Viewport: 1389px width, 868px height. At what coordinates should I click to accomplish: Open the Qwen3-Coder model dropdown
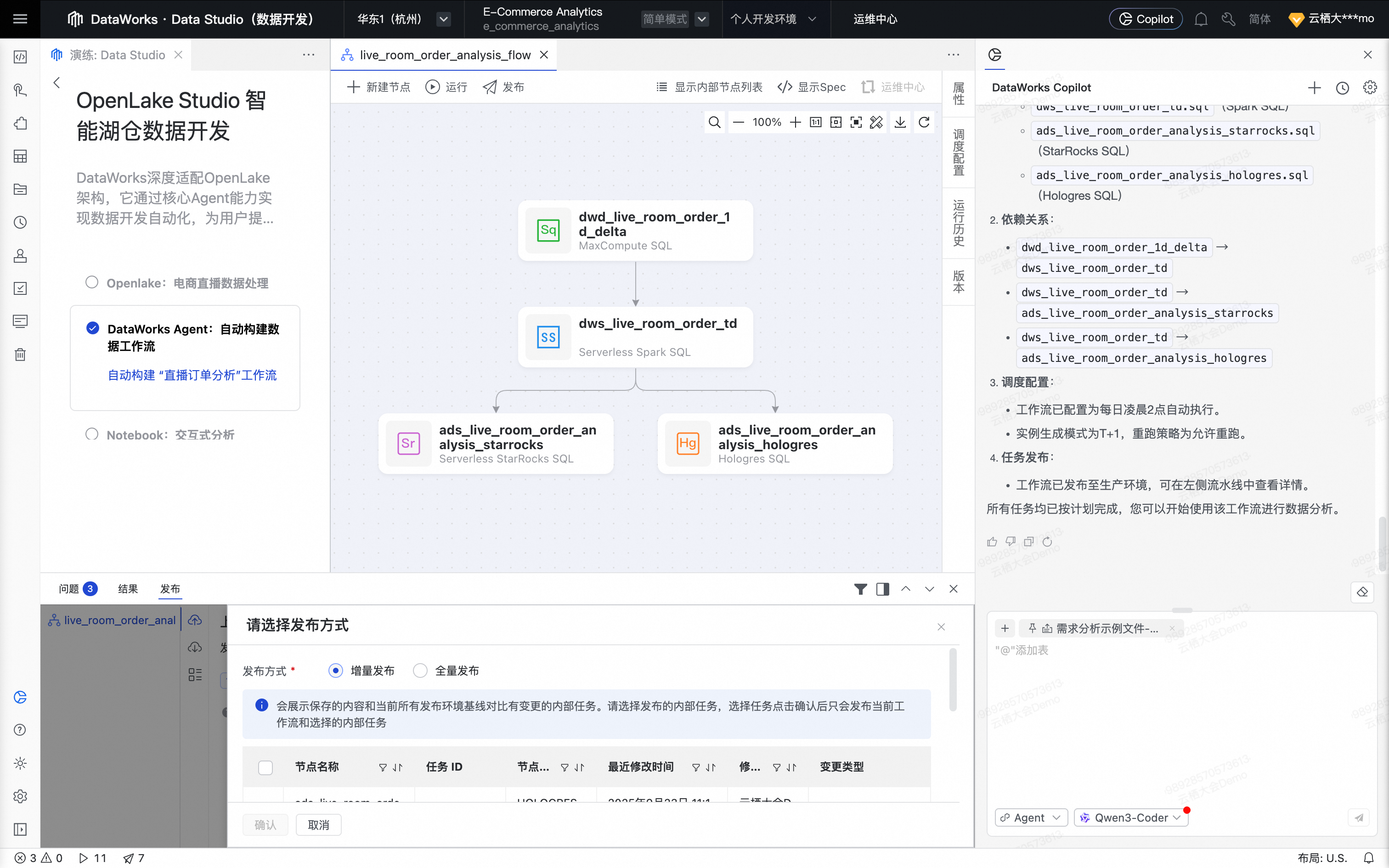coord(1131,817)
